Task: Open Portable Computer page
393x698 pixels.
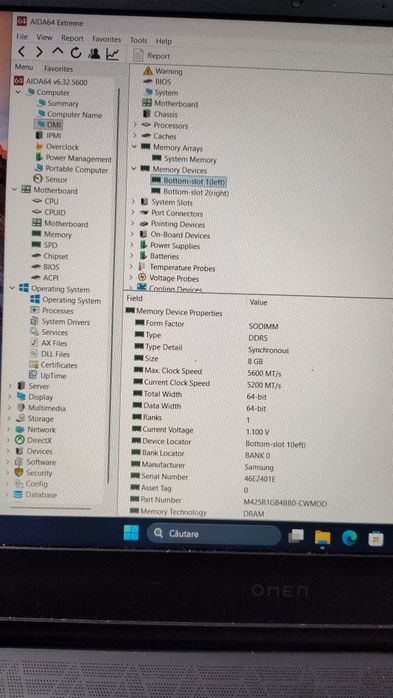Action: pyautogui.click(x=71, y=170)
